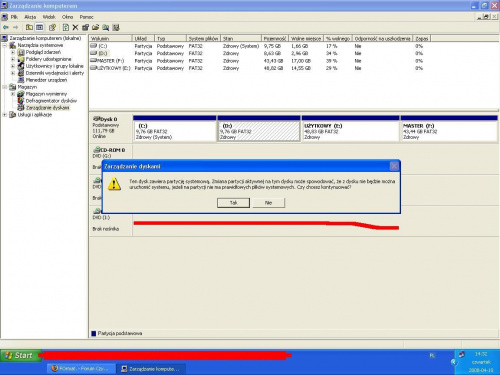Select the (D:) volume row in list
This screenshot has width=500, height=375.
260,53
